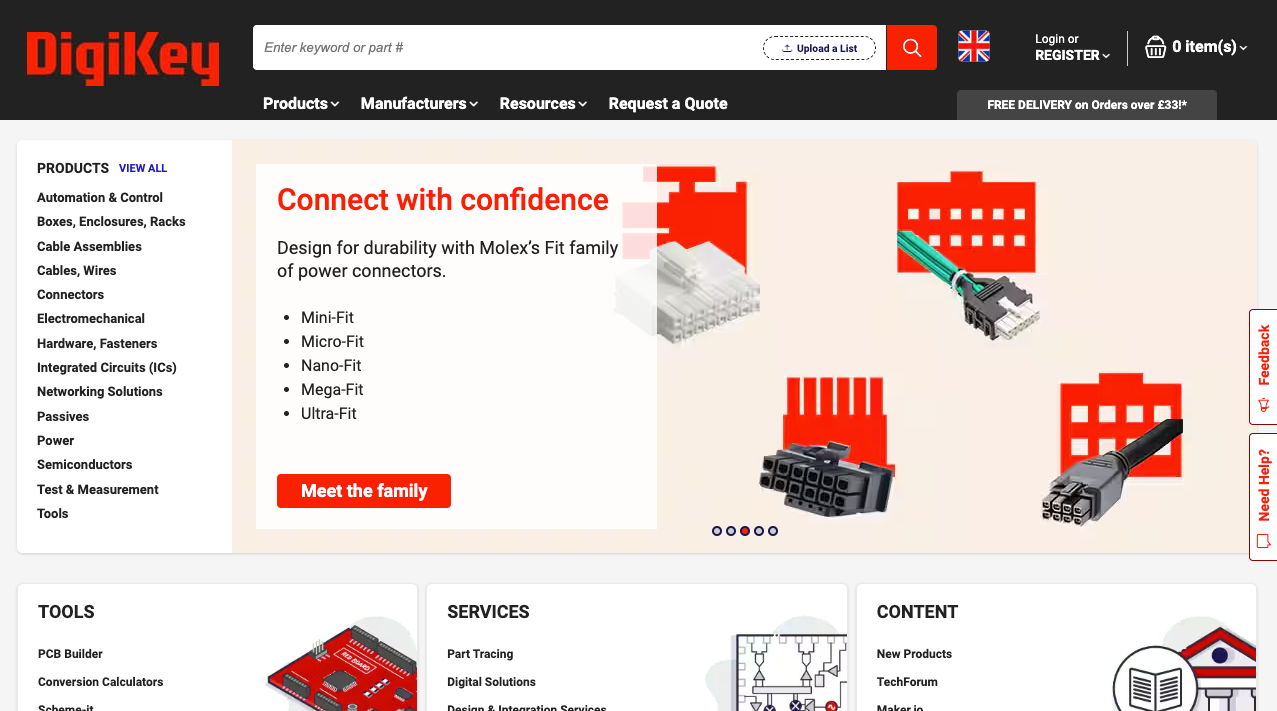Viewport: 1277px width, 711px height.
Task: Open Networking Solutions category
Action: click(x=100, y=392)
